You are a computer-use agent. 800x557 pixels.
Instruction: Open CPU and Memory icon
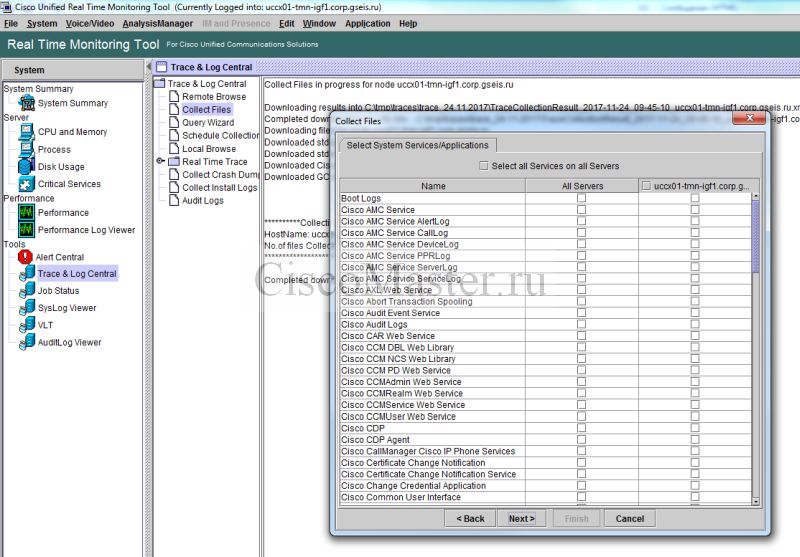click(x=27, y=132)
